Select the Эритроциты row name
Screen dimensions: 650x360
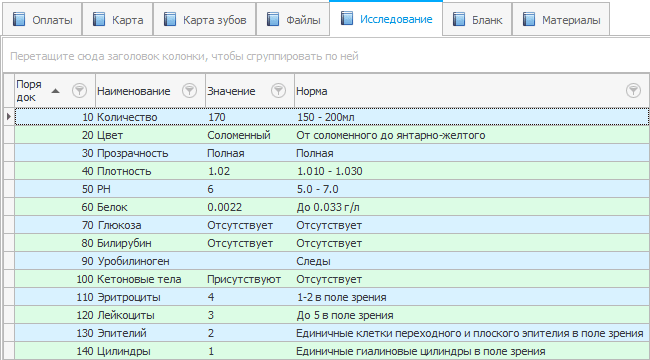pos(129,297)
